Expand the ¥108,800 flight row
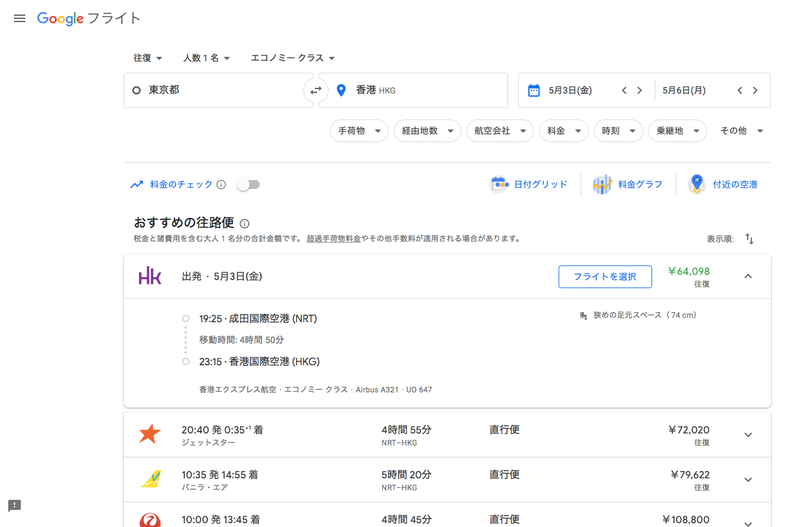 (x=748, y=523)
